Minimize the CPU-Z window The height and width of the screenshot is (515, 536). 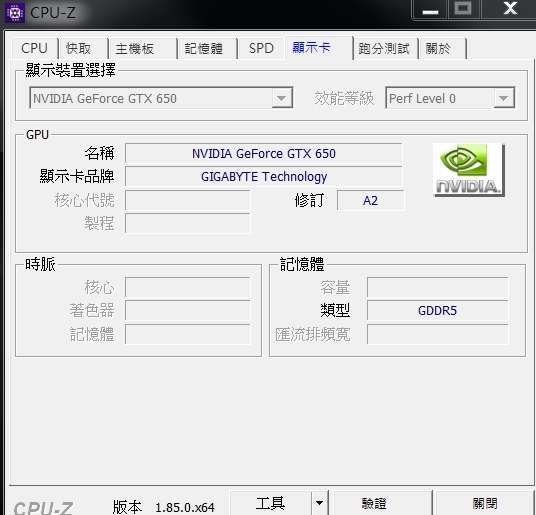click(430, 9)
